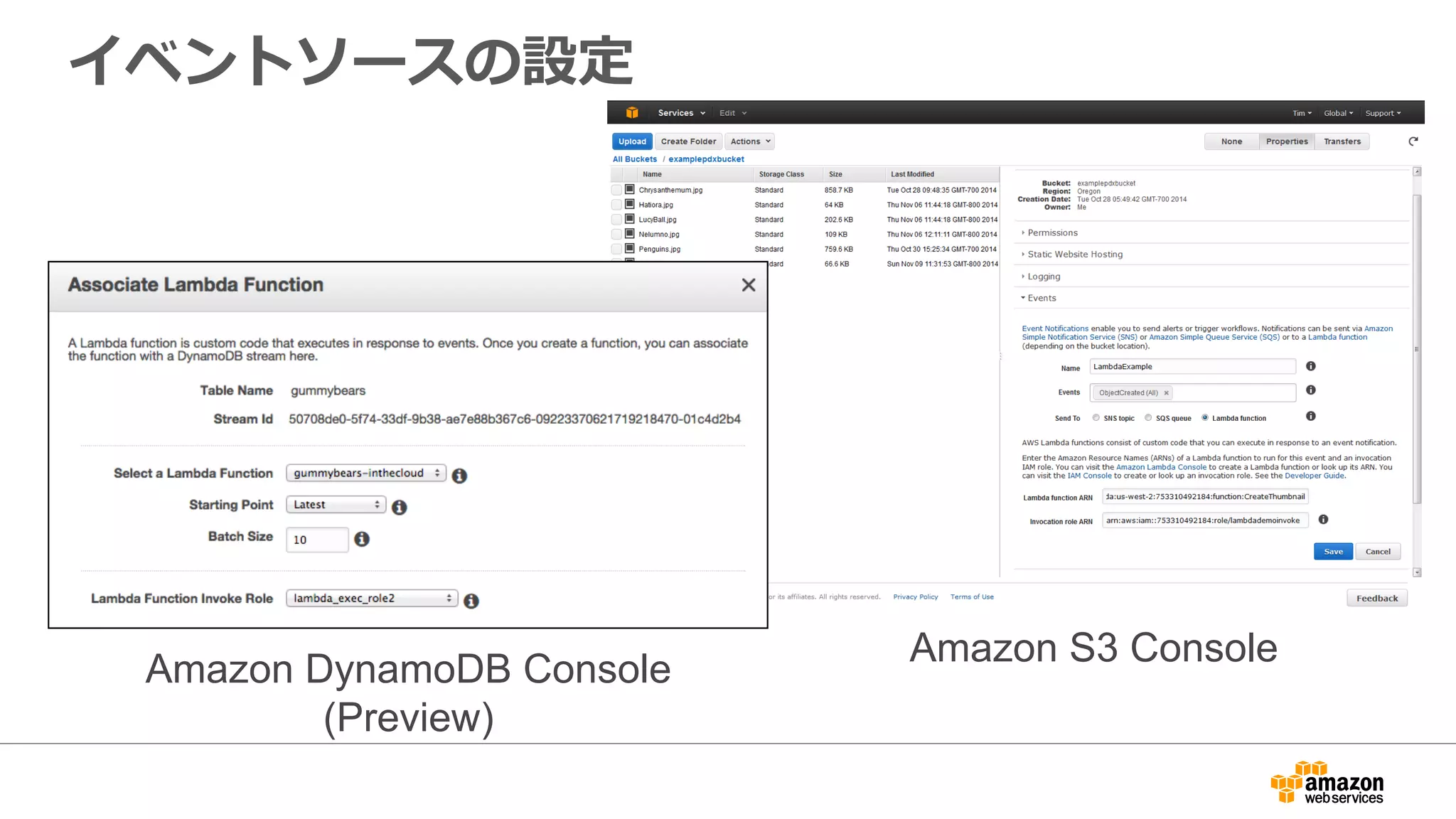Image resolution: width=1456 pixels, height=819 pixels.
Task: Click the Feedback button
Action: [x=1377, y=598]
